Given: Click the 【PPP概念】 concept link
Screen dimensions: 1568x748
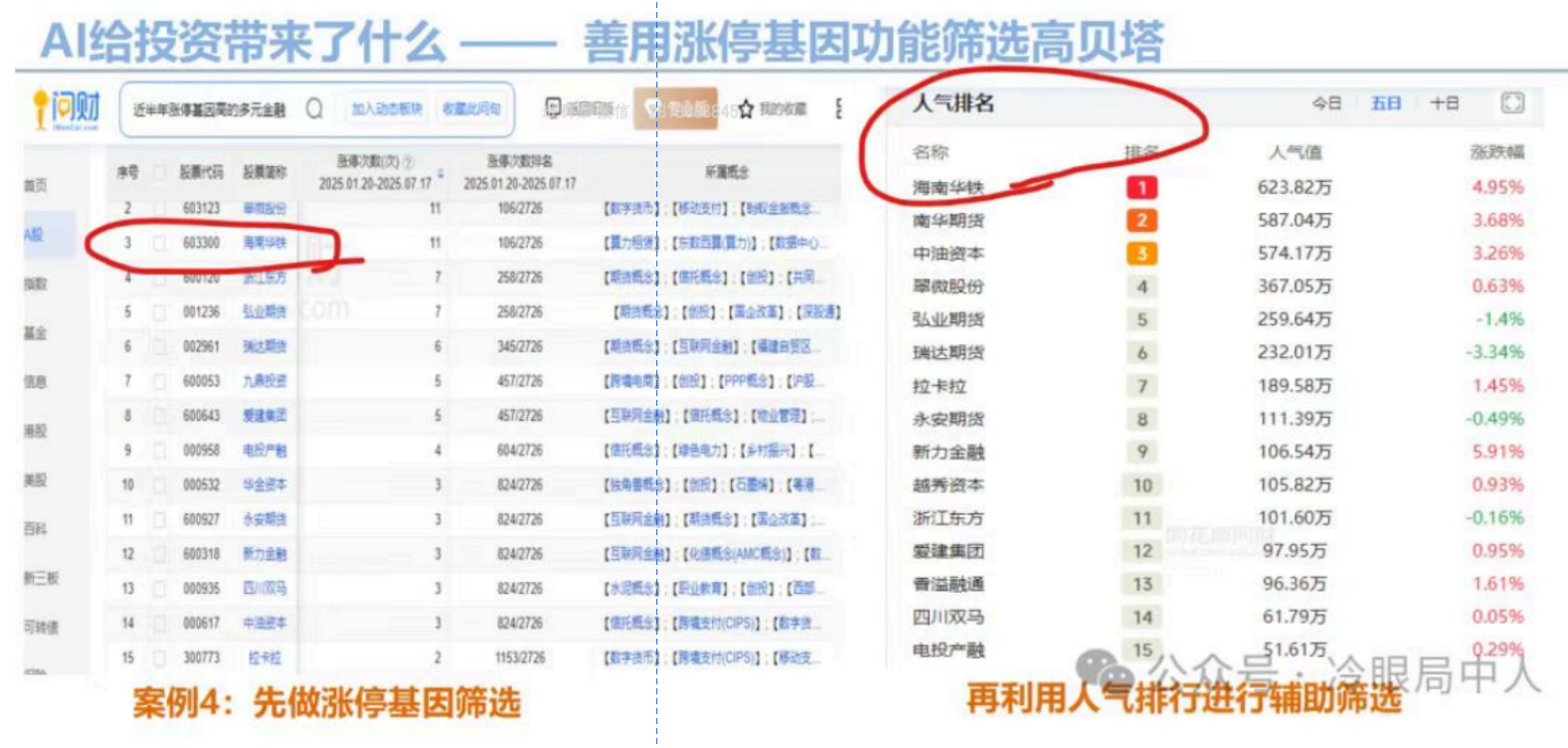Looking at the screenshot, I should pyautogui.click(x=749, y=381).
